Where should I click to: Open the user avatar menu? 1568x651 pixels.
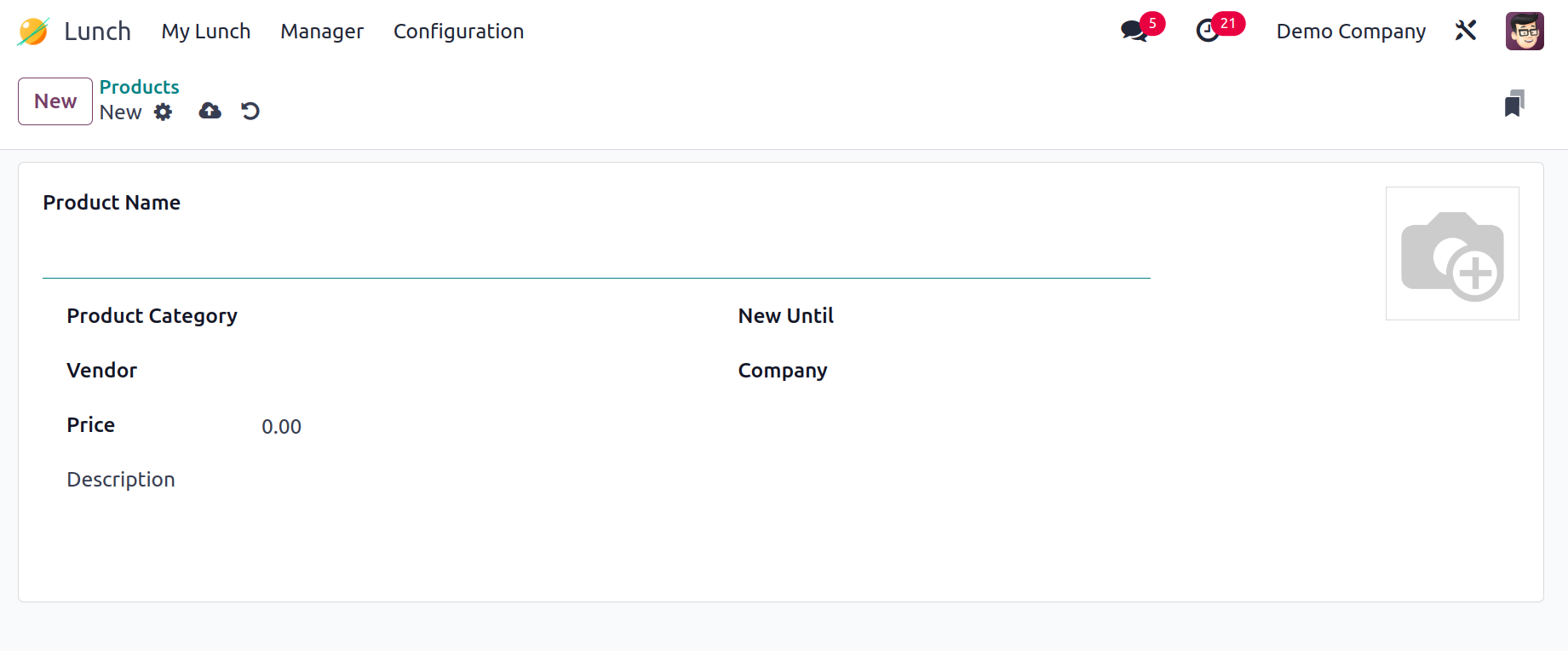coord(1525,32)
